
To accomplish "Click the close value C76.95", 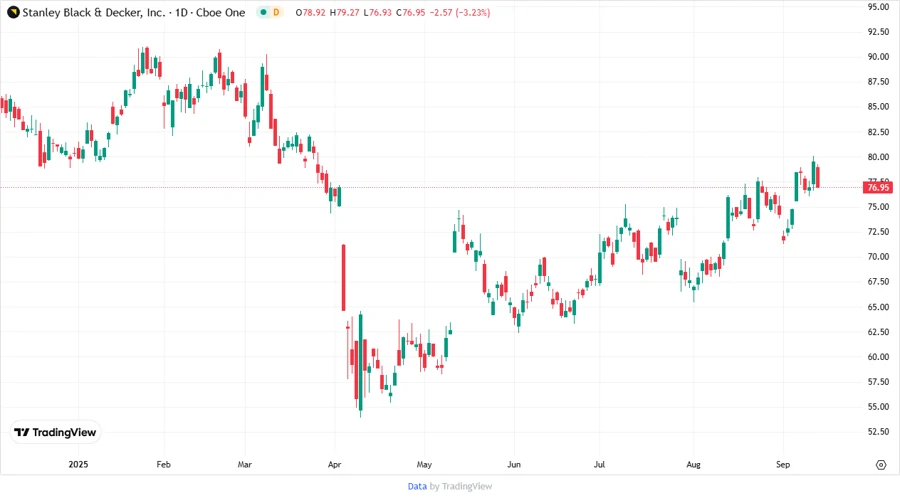I will [x=411, y=12].
